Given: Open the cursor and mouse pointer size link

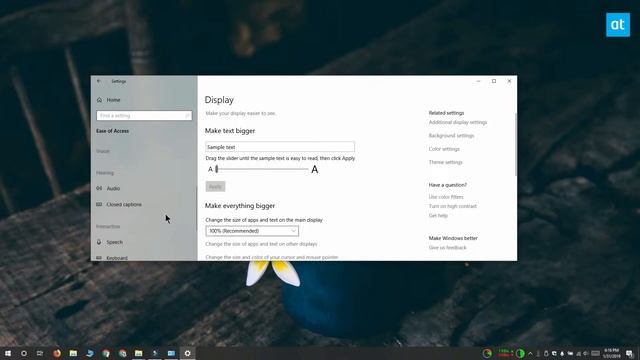Looking at the screenshot, I should pyautogui.click(x=272, y=258).
